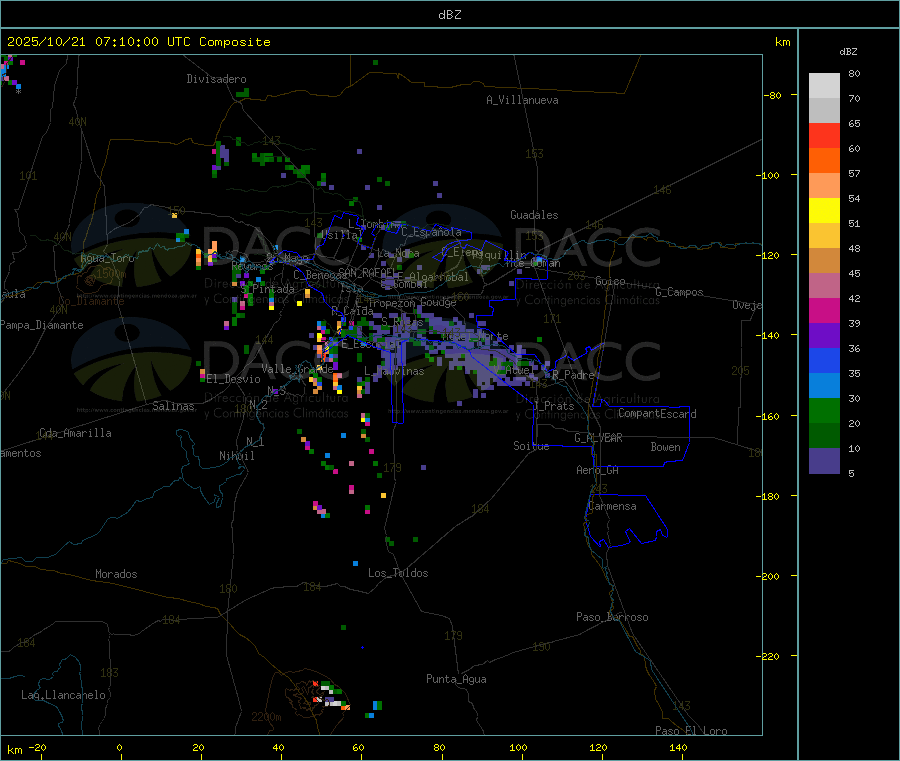Click the bright green 20-30 dBZ swatch
The width and height of the screenshot is (900, 761).
pyautogui.click(x=824, y=410)
